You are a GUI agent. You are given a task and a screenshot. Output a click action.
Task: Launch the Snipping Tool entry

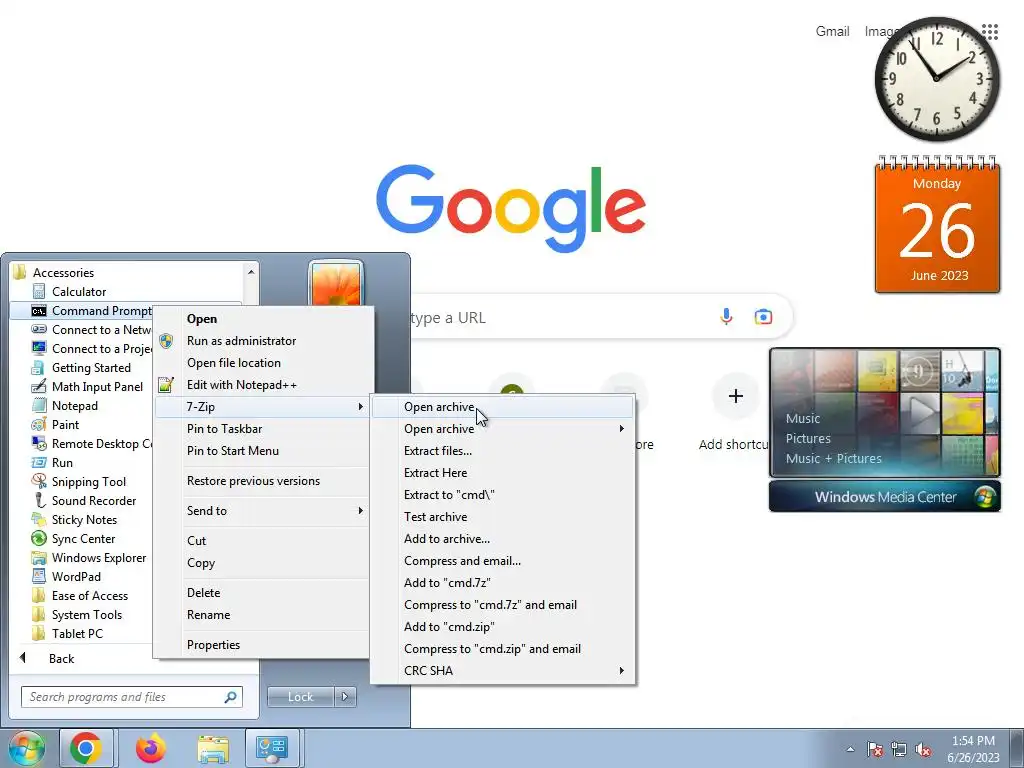click(x=88, y=481)
